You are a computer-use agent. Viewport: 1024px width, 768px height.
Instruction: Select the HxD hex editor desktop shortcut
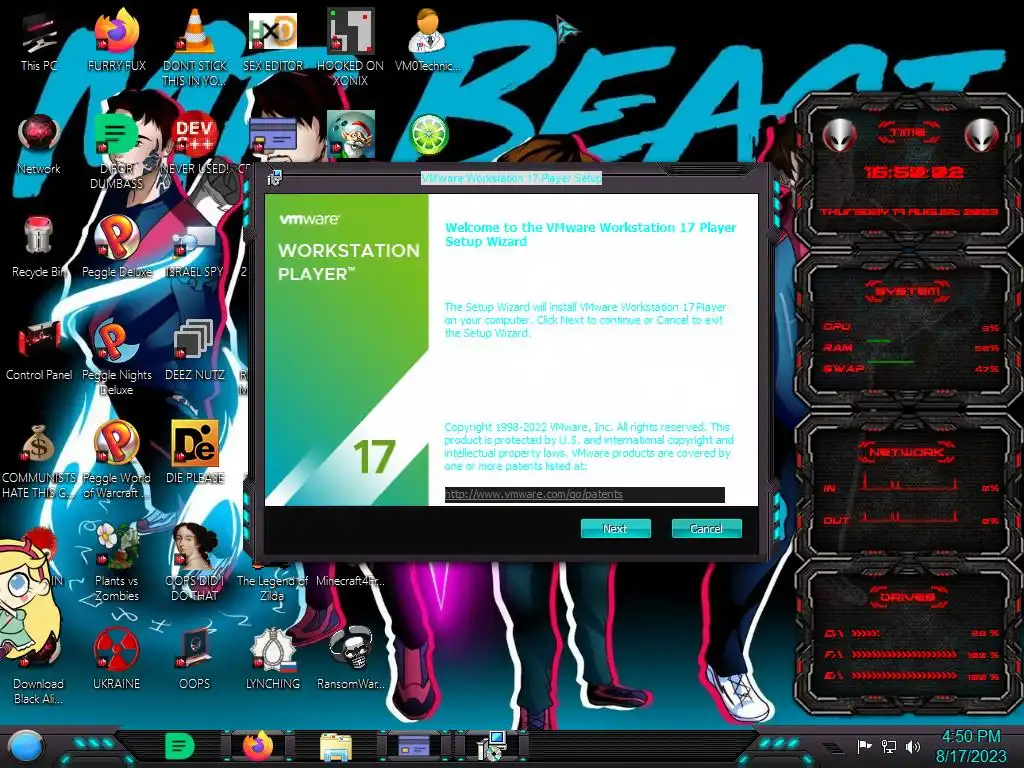(273, 41)
